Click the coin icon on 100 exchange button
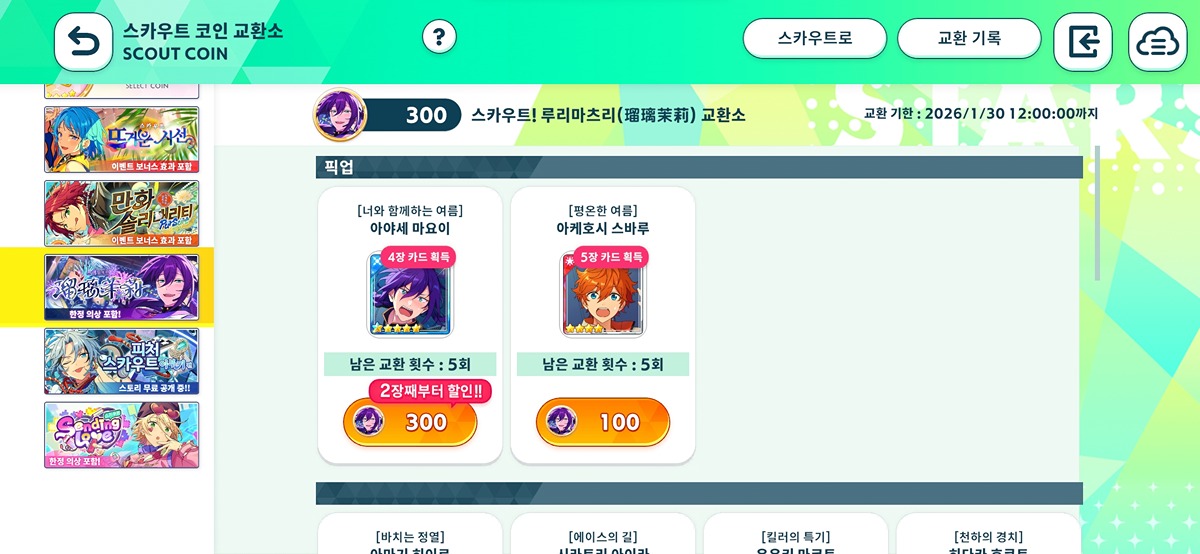The height and width of the screenshot is (554, 1200). pyautogui.click(x=561, y=421)
